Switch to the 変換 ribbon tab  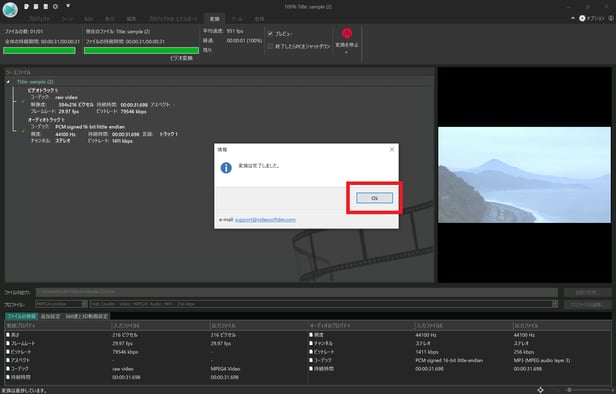click(x=214, y=19)
